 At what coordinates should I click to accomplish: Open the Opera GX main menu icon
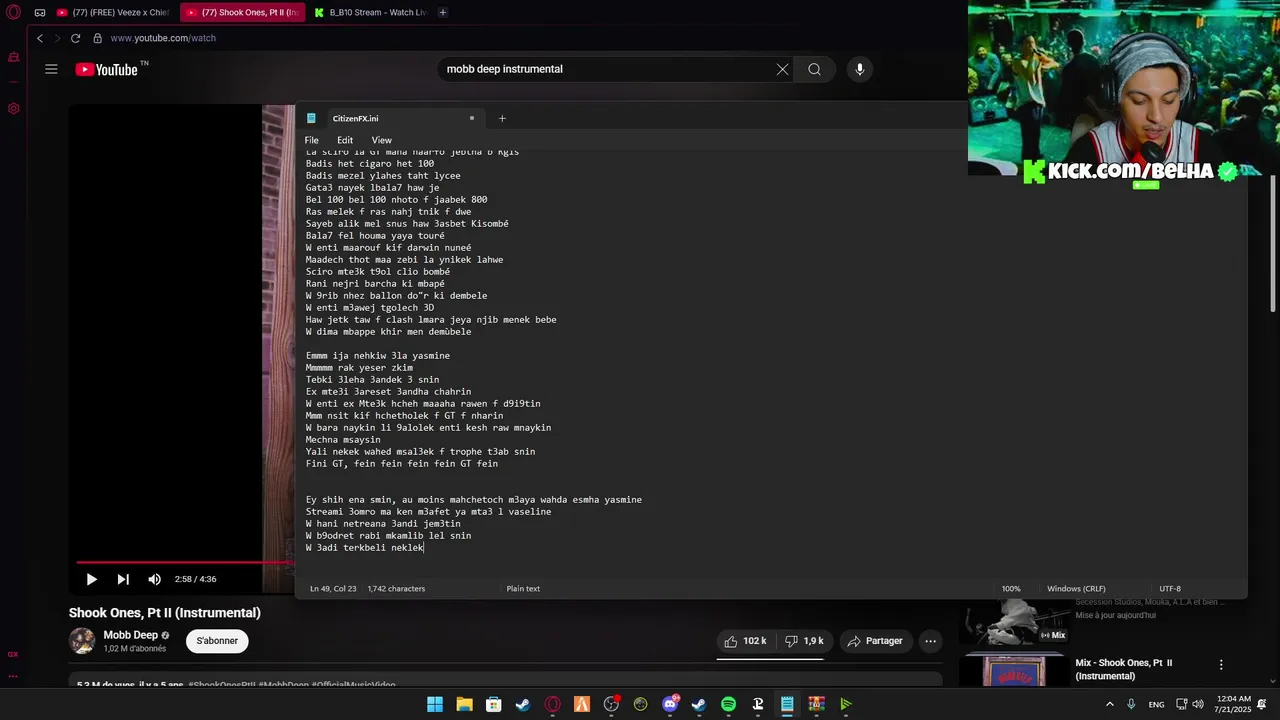click(x=14, y=12)
